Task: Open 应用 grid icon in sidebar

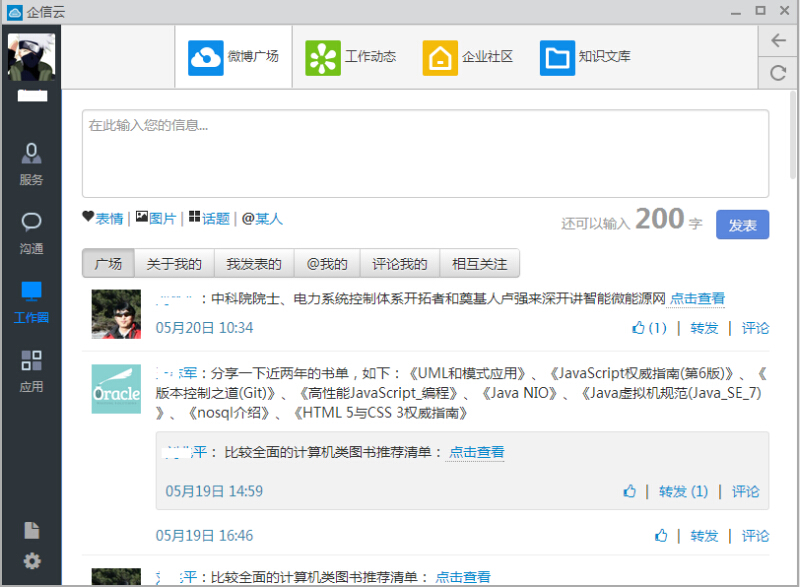Action: pyautogui.click(x=31, y=371)
